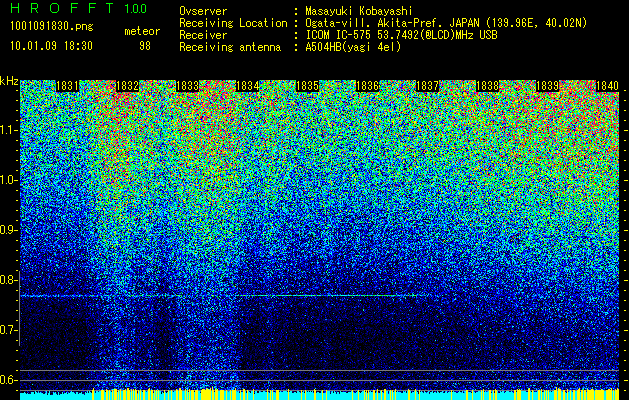Click the Receiving antenna label
Screen dimensions: 629x400
tap(230, 47)
